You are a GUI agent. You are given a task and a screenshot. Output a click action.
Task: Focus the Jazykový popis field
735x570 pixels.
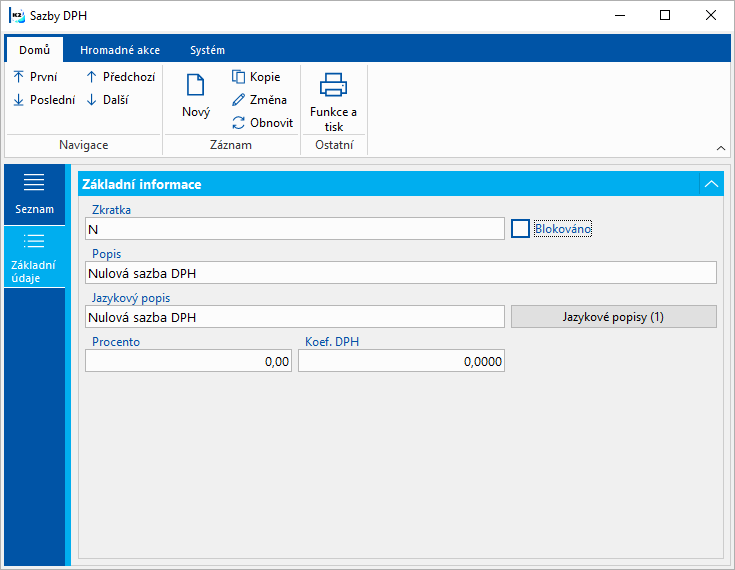tap(295, 317)
